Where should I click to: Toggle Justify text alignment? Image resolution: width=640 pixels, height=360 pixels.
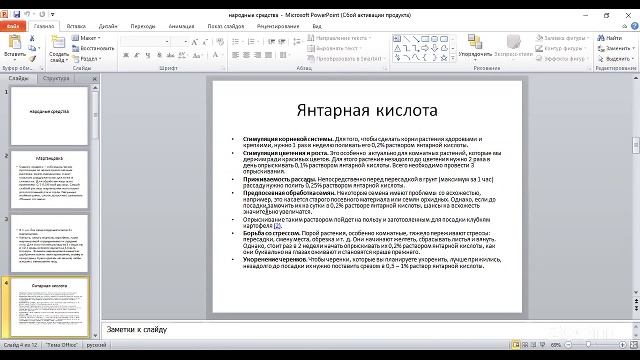pos(268,55)
